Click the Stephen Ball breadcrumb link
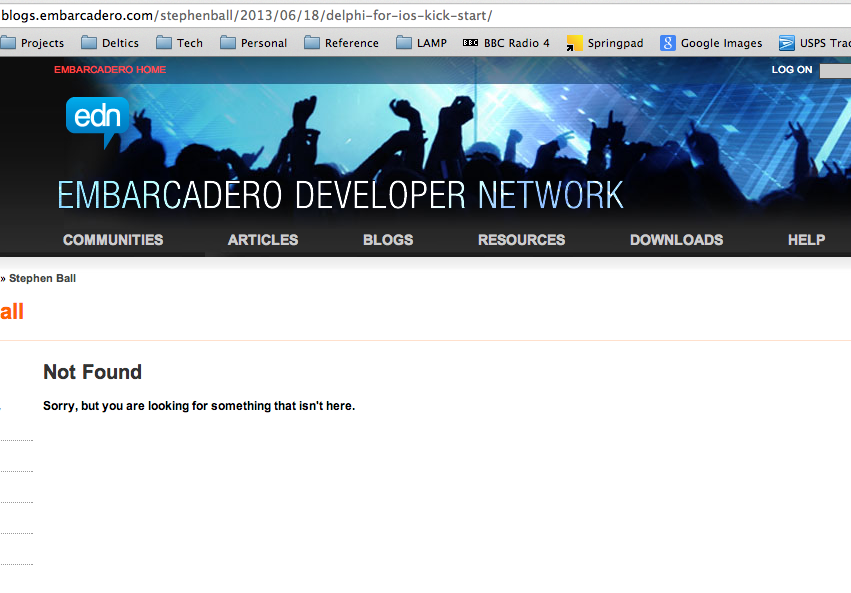 click(42, 278)
